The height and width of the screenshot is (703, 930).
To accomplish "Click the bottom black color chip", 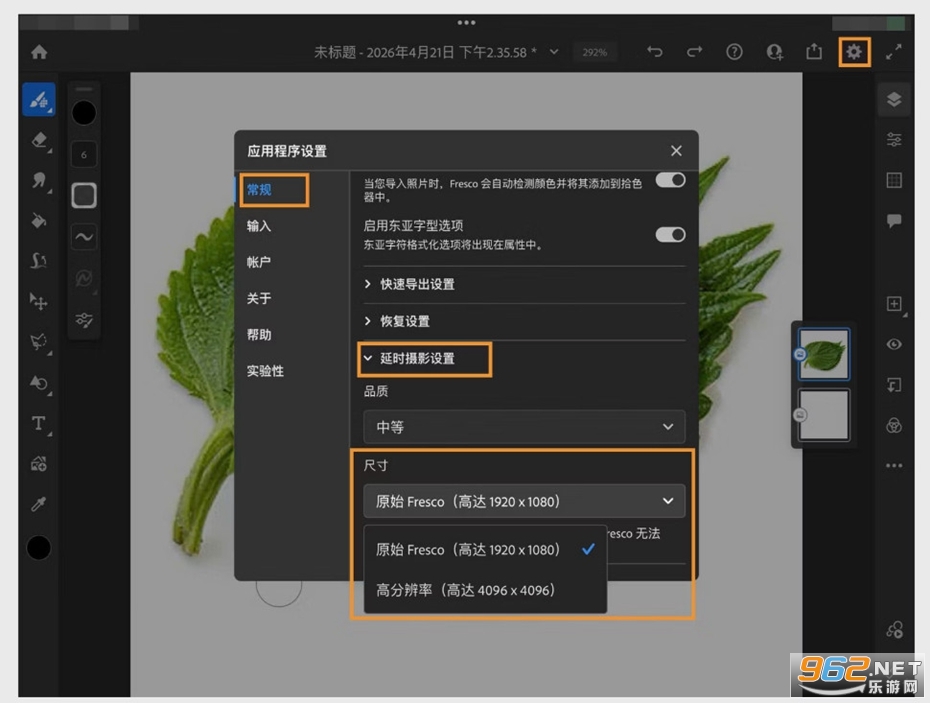I will 39,548.
